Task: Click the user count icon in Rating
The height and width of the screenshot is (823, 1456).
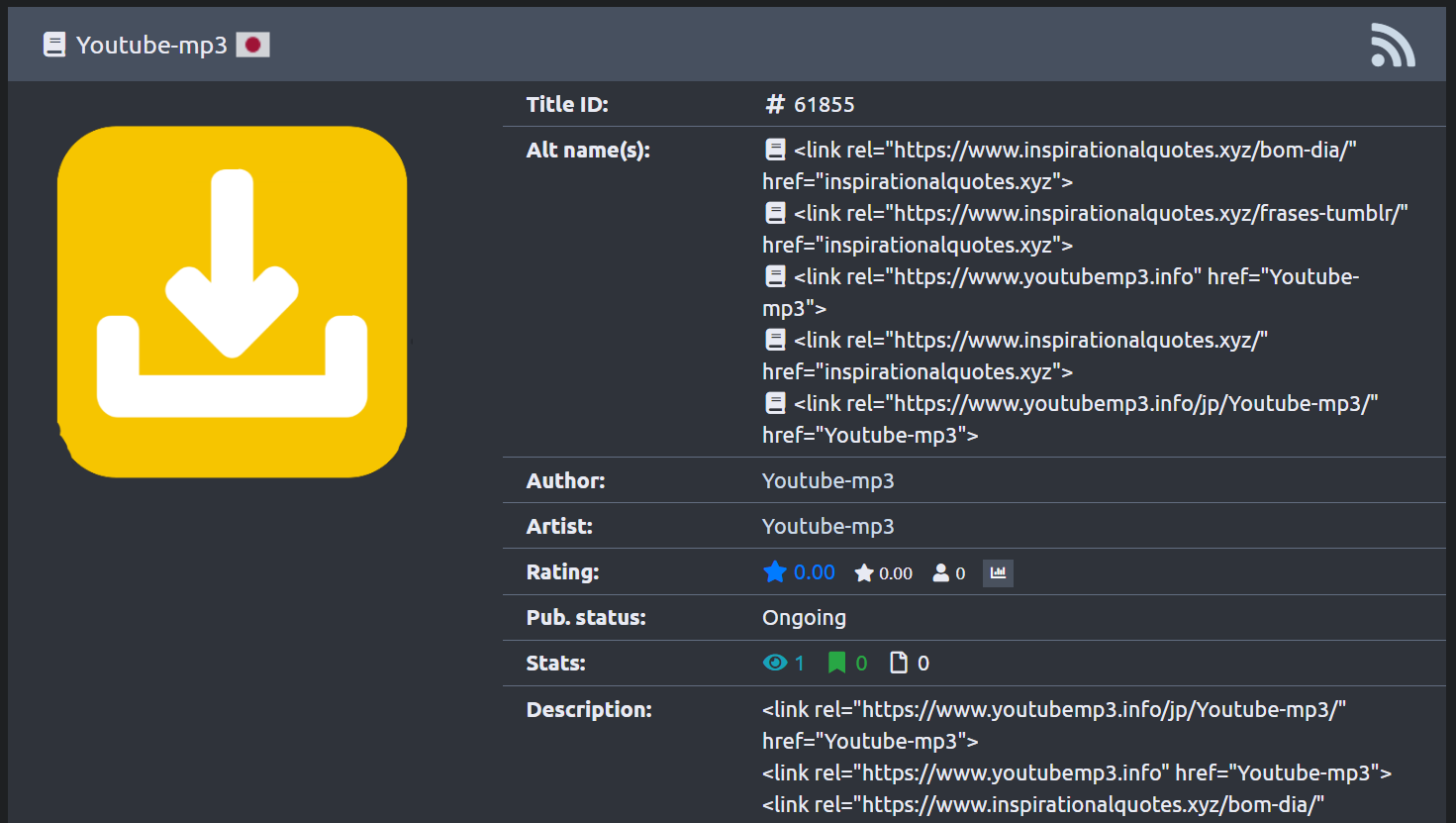Action: [940, 573]
